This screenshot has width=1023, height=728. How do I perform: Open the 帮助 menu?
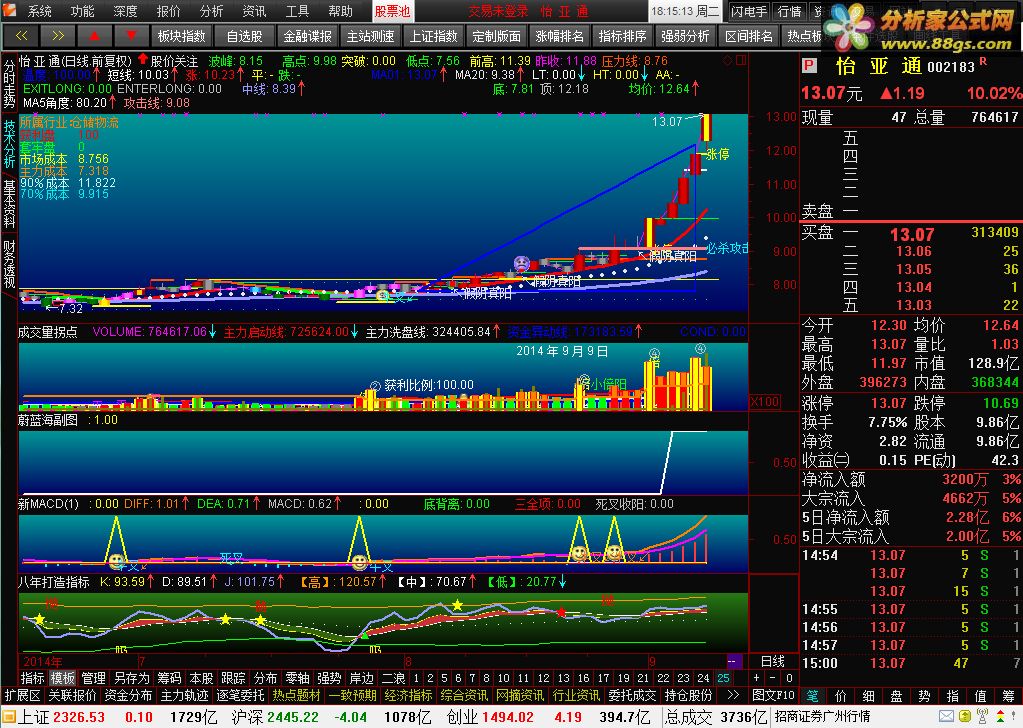pyautogui.click(x=340, y=11)
